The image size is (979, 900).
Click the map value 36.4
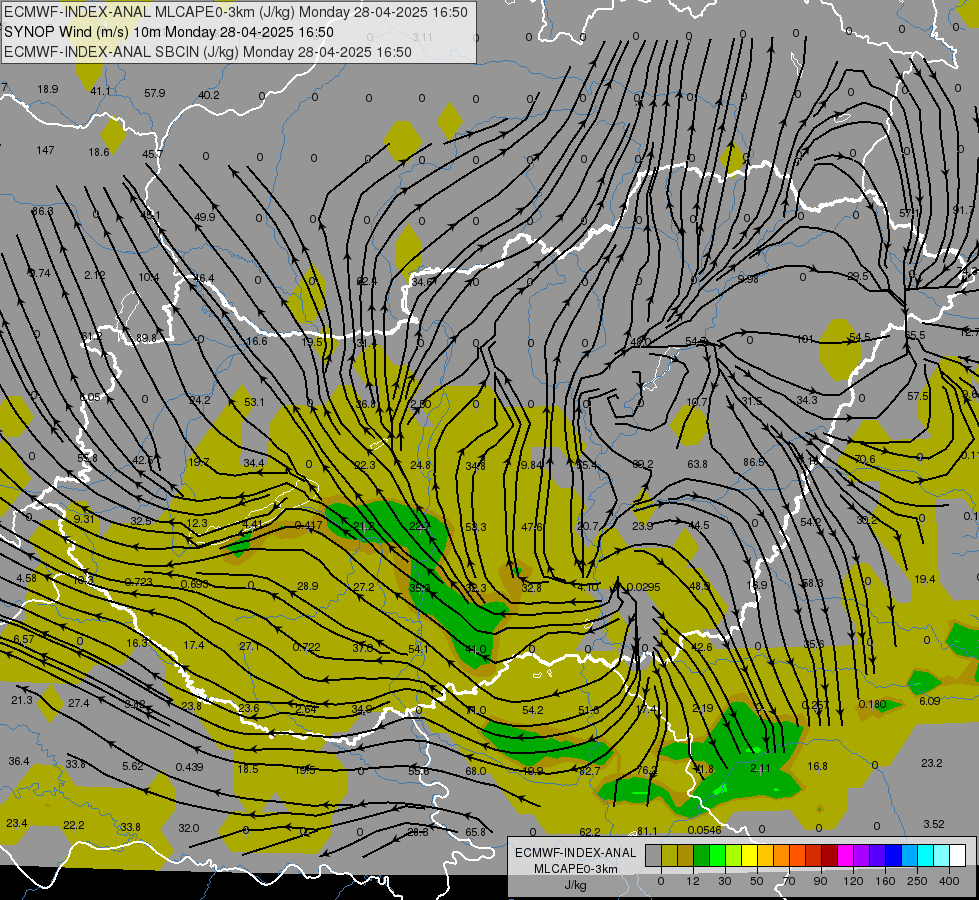coord(19,761)
